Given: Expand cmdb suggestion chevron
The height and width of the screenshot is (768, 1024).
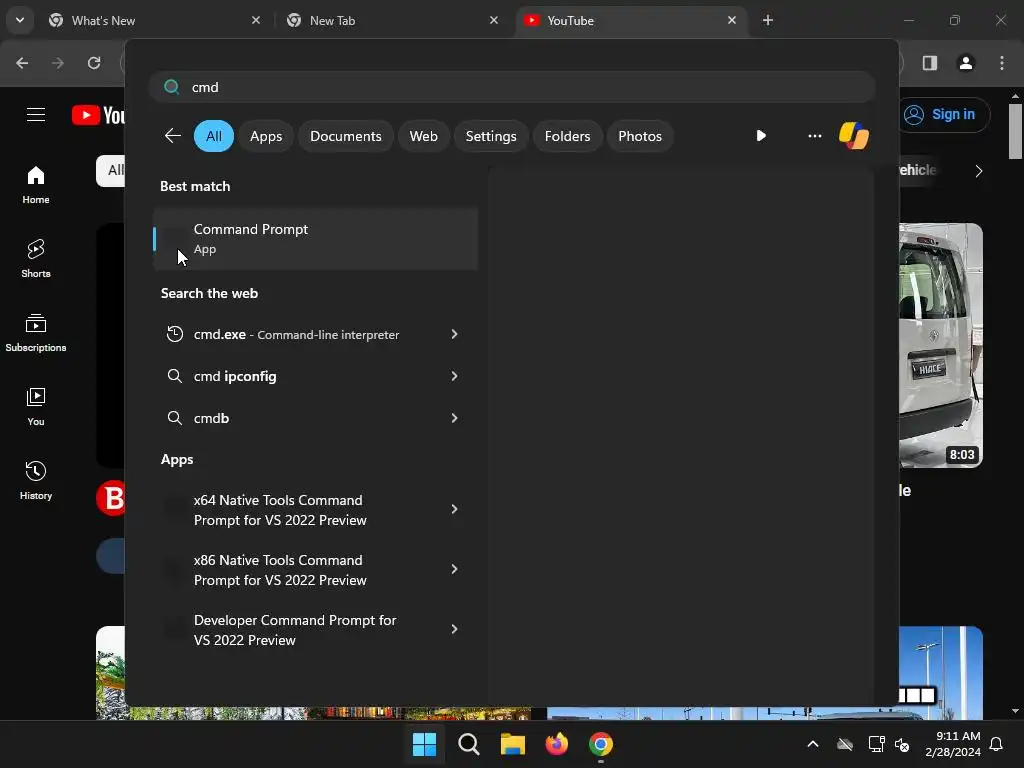Looking at the screenshot, I should click(x=454, y=418).
